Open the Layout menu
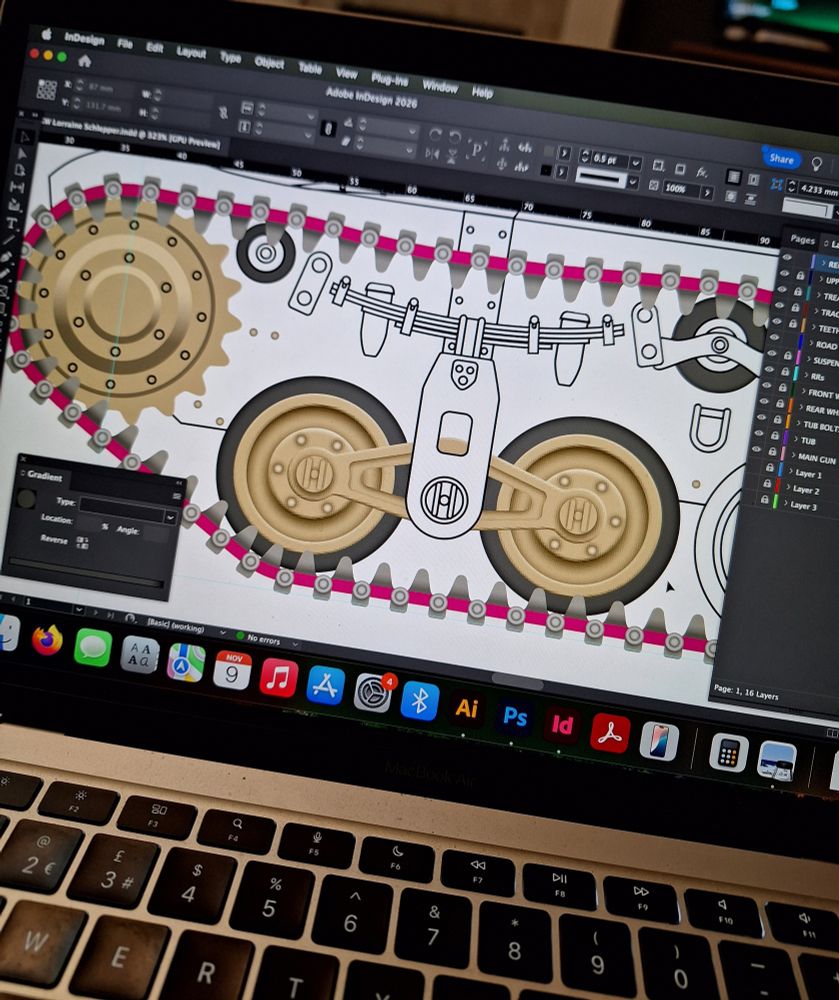The width and height of the screenshot is (839, 1000). 191,53
